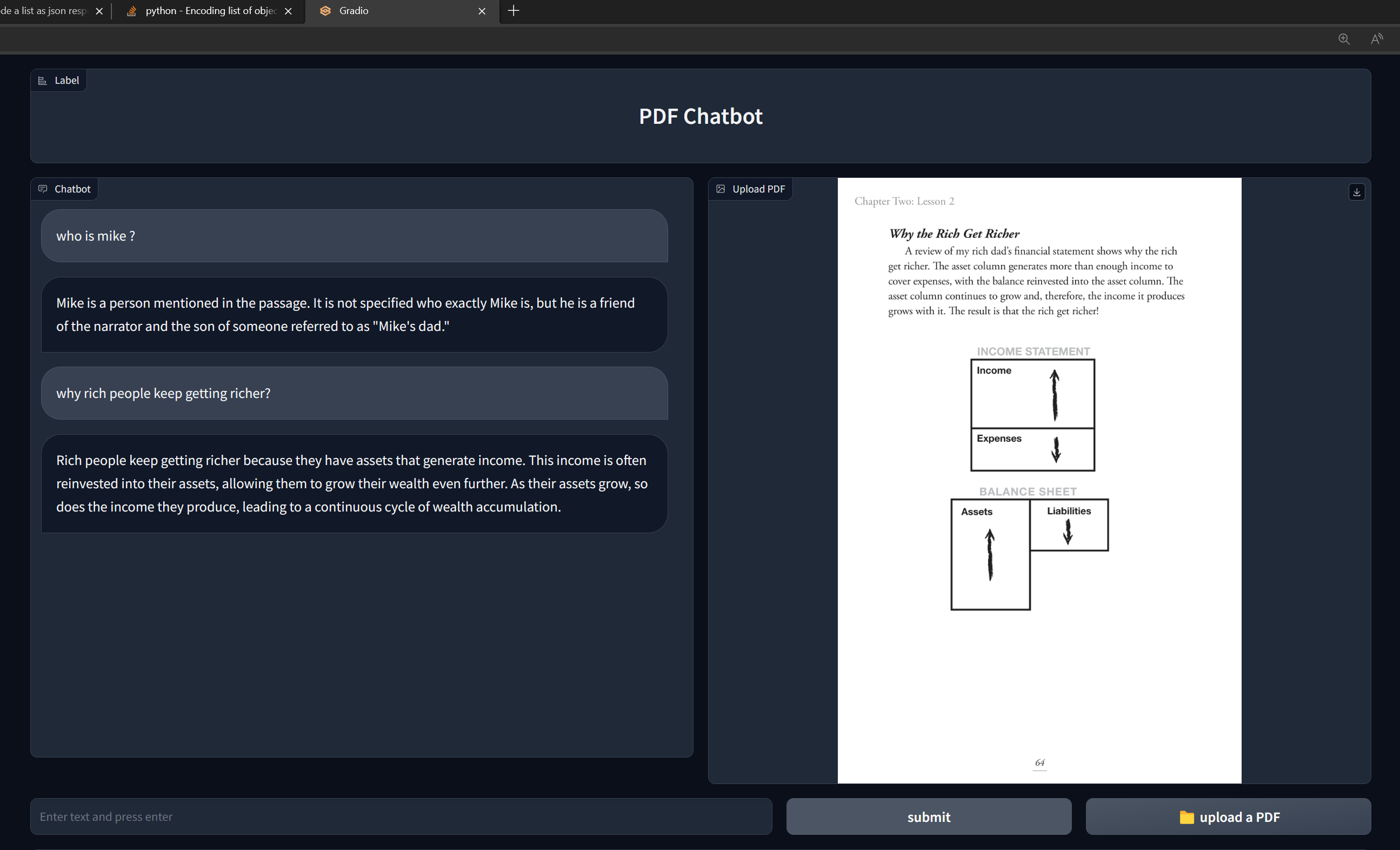Click the upload a PDF button

1228,816
